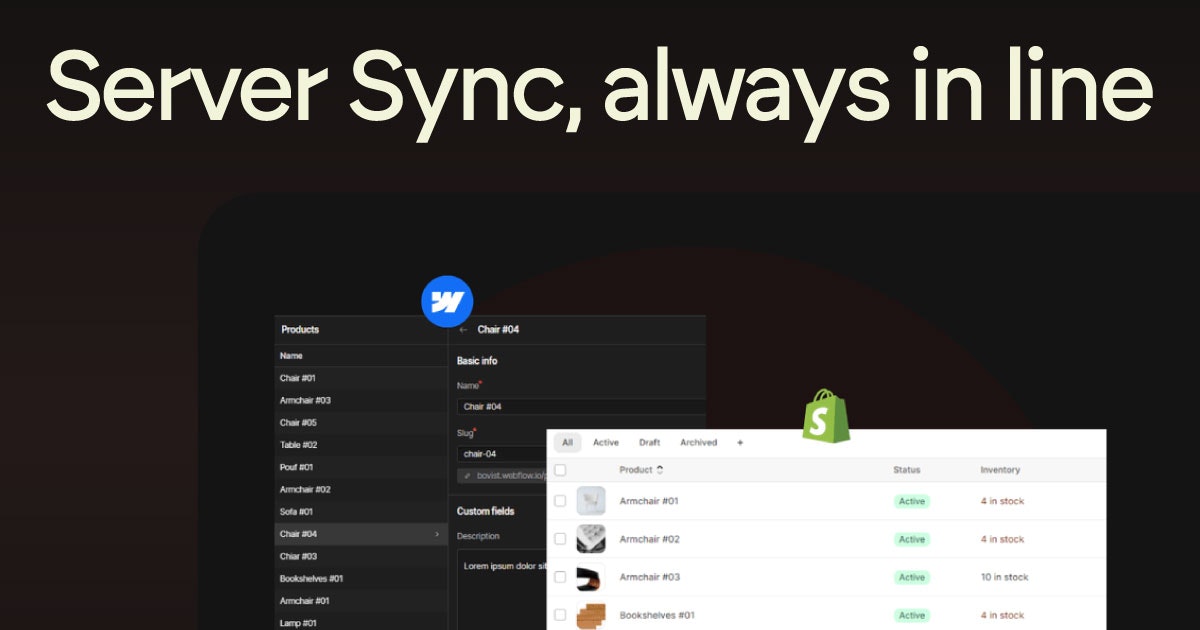Click the Bookshelves #01 product image icon
This screenshot has width=1200, height=630.
click(x=590, y=615)
